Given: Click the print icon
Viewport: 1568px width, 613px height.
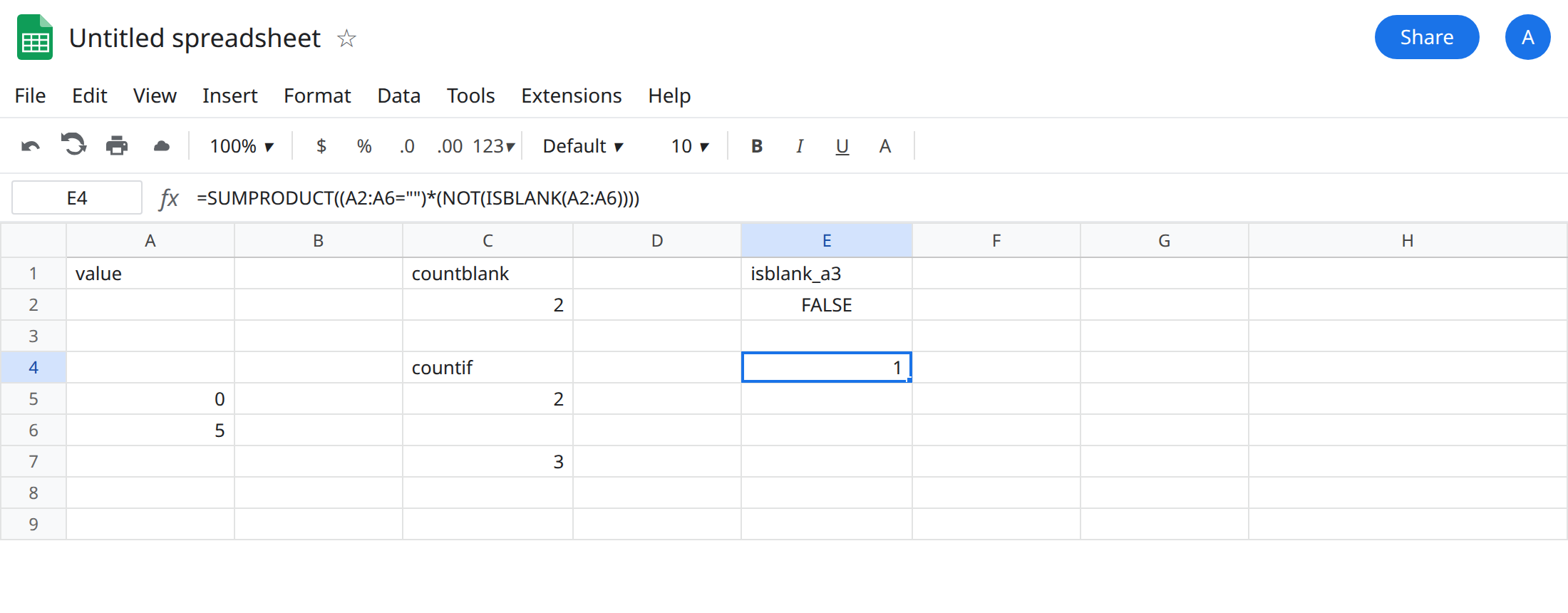Looking at the screenshot, I should [117, 146].
